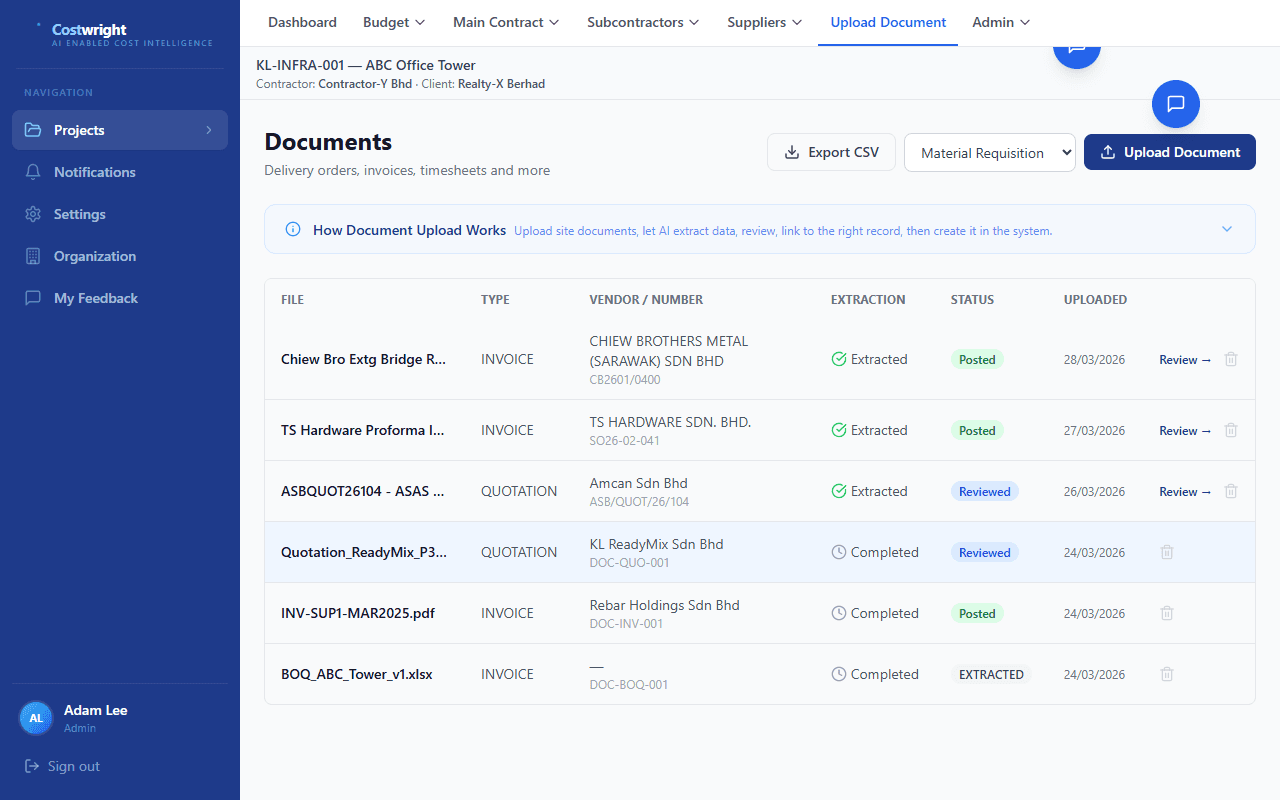Image resolution: width=1280 pixels, height=800 pixels.
Task: Open Notifications in the sidebar
Action: coord(120,172)
